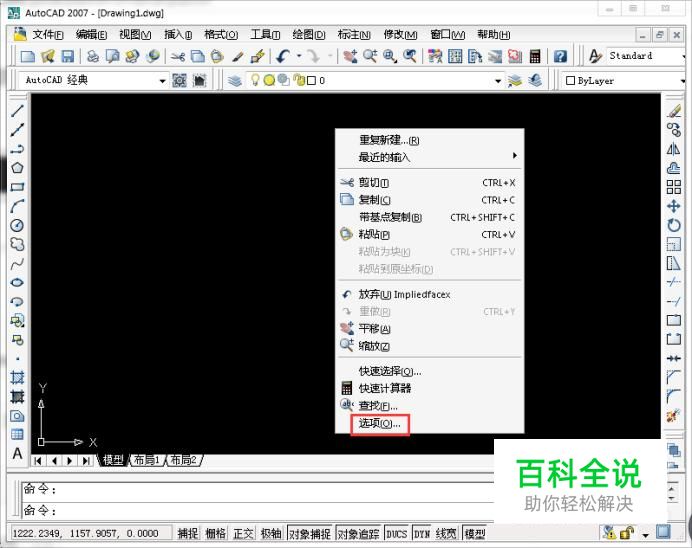Image resolution: width=692 pixels, height=548 pixels.
Task: Choose 重复新建...(R) in context menu
Action: point(430,140)
